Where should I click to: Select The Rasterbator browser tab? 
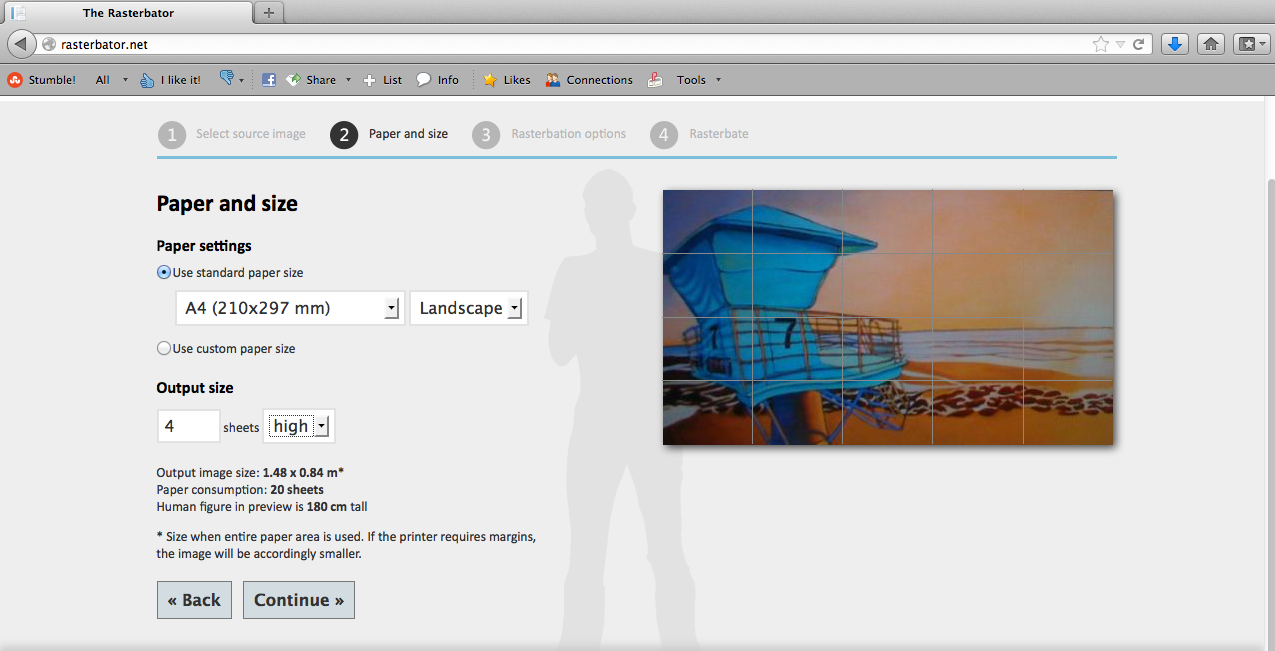[128, 13]
